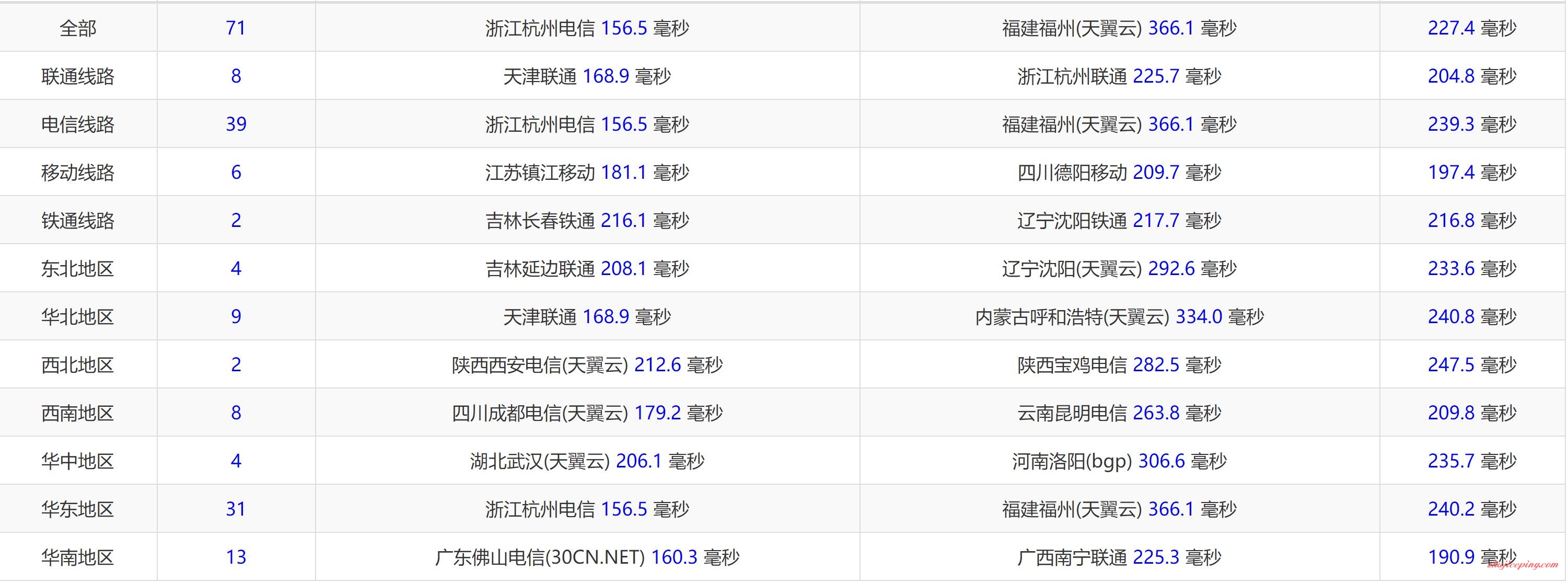Select count 8 in 联通线路 row
The height and width of the screenshot is (582, 1568).
pos(236,76)
